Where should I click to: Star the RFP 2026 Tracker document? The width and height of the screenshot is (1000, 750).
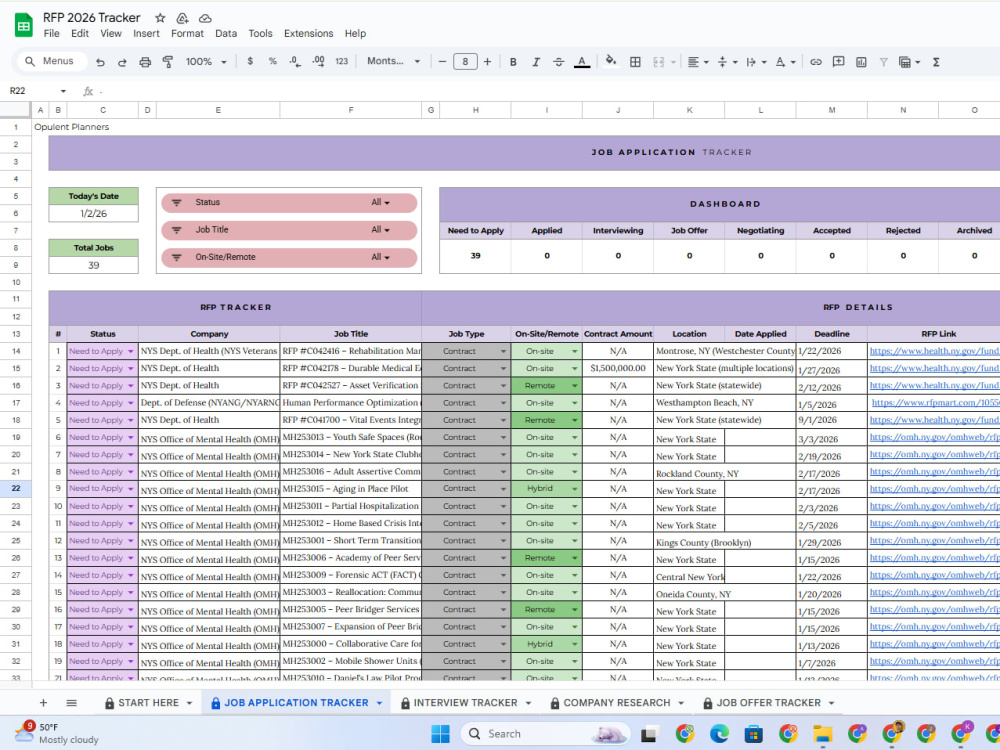pos(160,18)
